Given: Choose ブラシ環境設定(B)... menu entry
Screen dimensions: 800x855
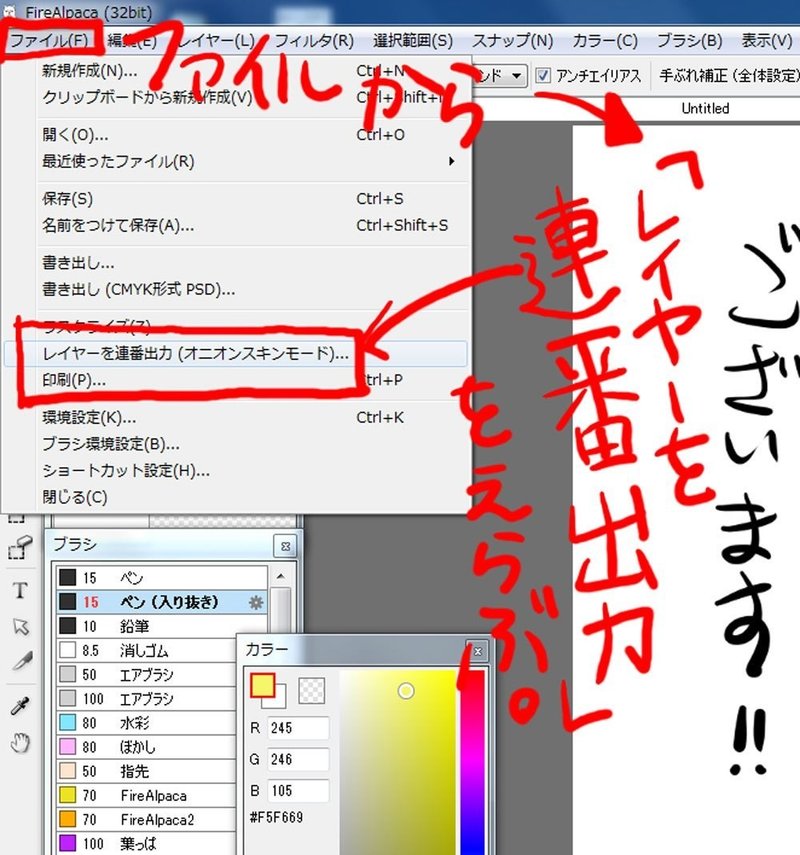Looking at the screenshot, I should (237, 444).
